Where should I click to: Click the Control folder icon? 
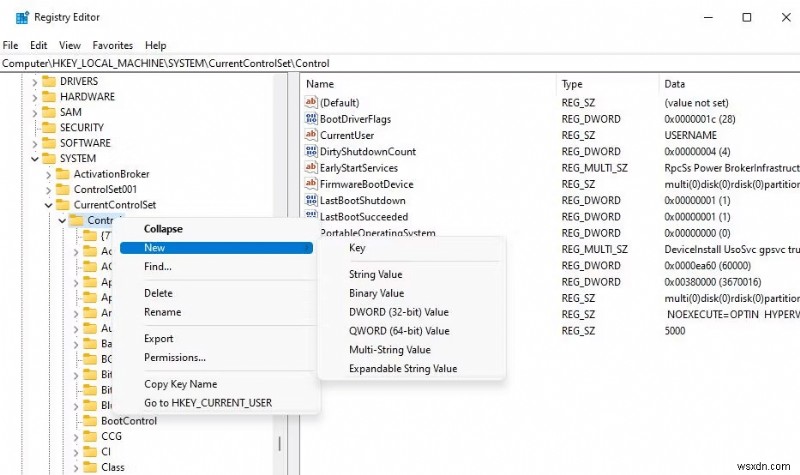pyautogui.click(x=77, y=220)
